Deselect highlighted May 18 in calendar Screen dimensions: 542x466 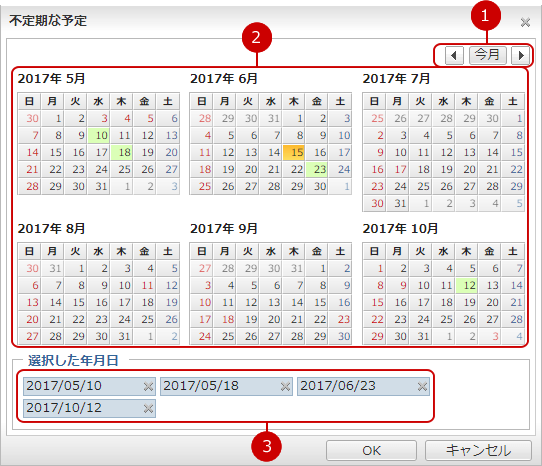(x=121, y=152)
